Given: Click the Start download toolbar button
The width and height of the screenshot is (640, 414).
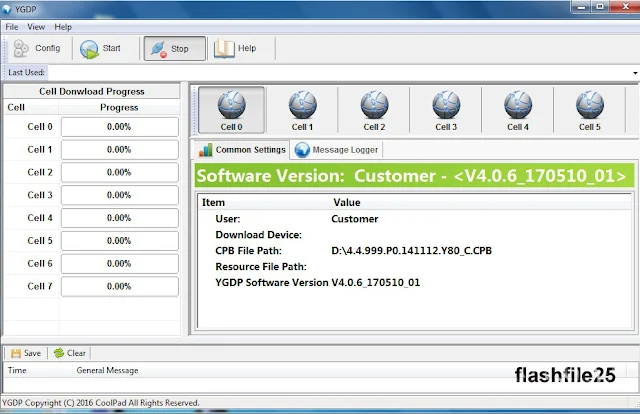Looking at the screenshot, I should pyautogui.click(x=100, y=49).
